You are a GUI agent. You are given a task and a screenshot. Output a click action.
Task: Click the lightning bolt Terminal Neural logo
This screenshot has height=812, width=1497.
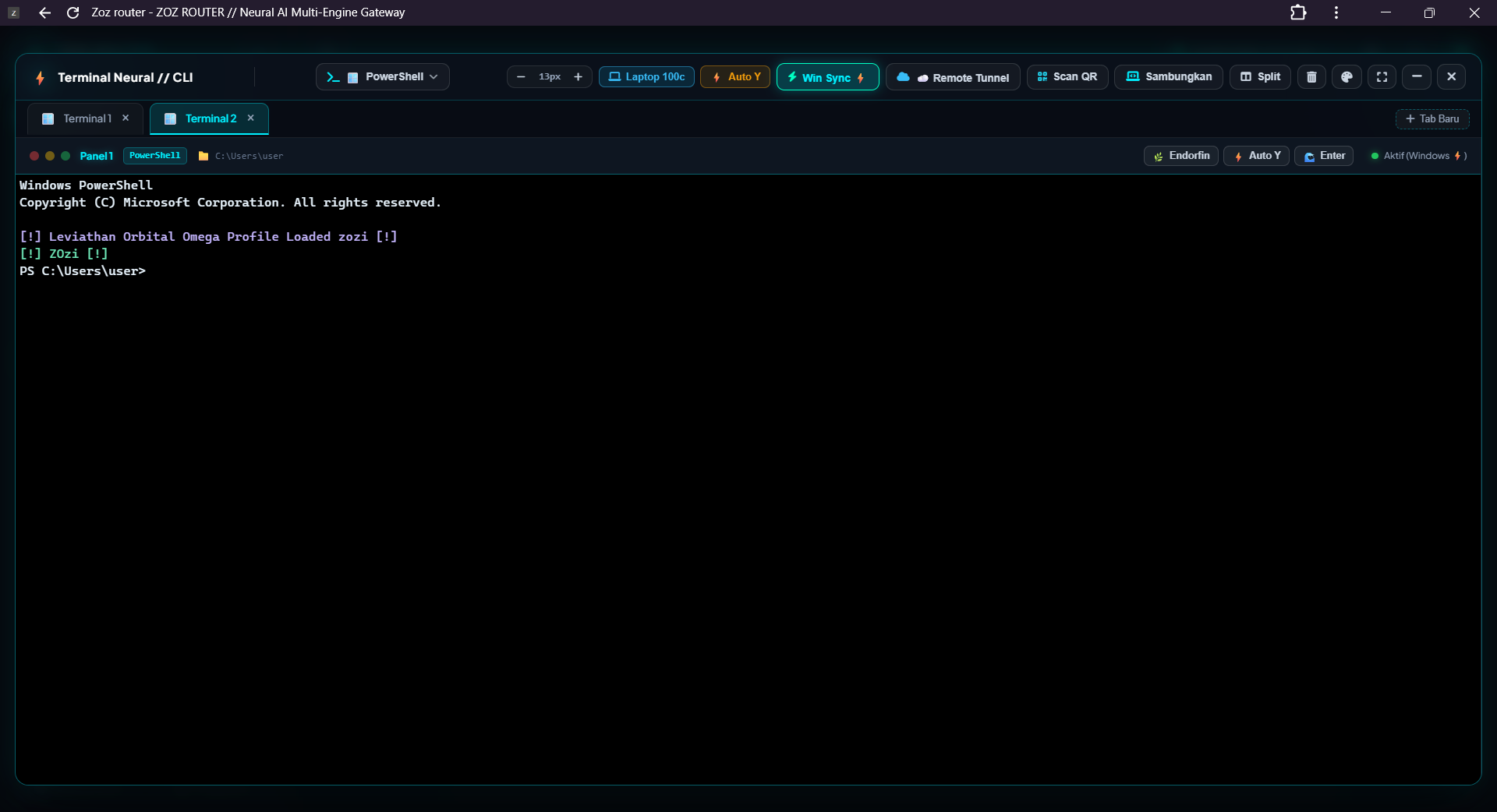pos(40,78)
